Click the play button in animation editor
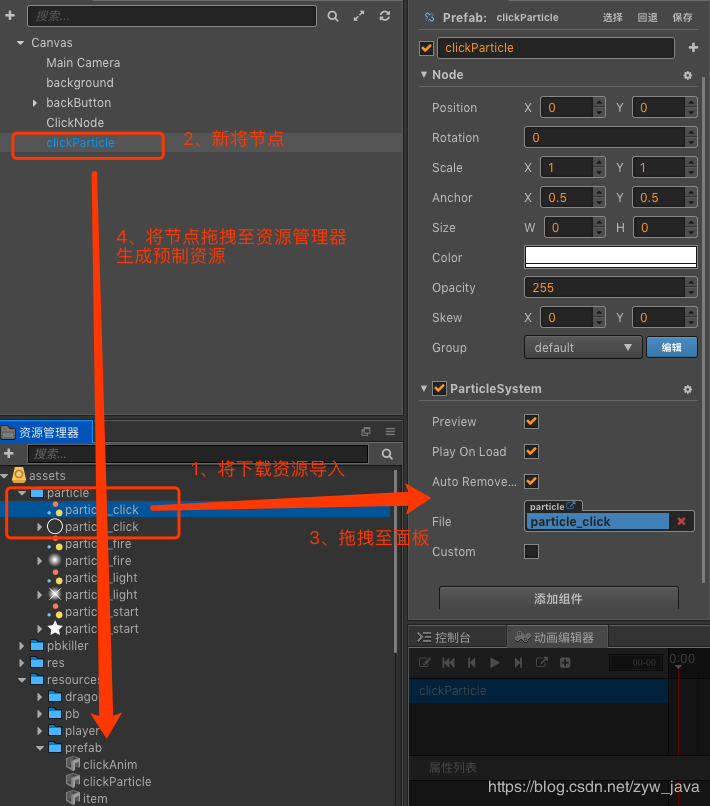The image size is (710, 806). tap(495, 663)
